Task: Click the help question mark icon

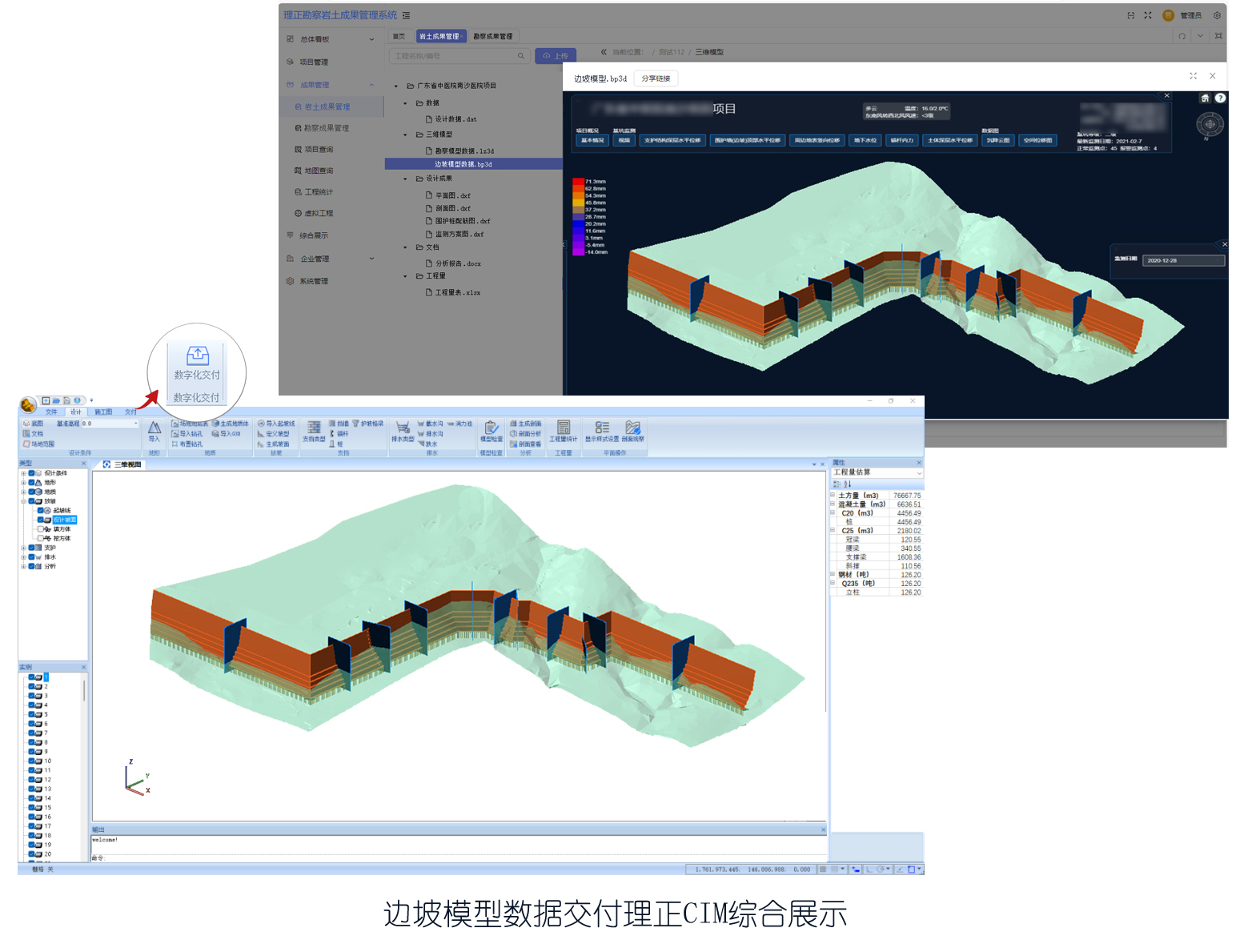Action: click(1220, 98)
